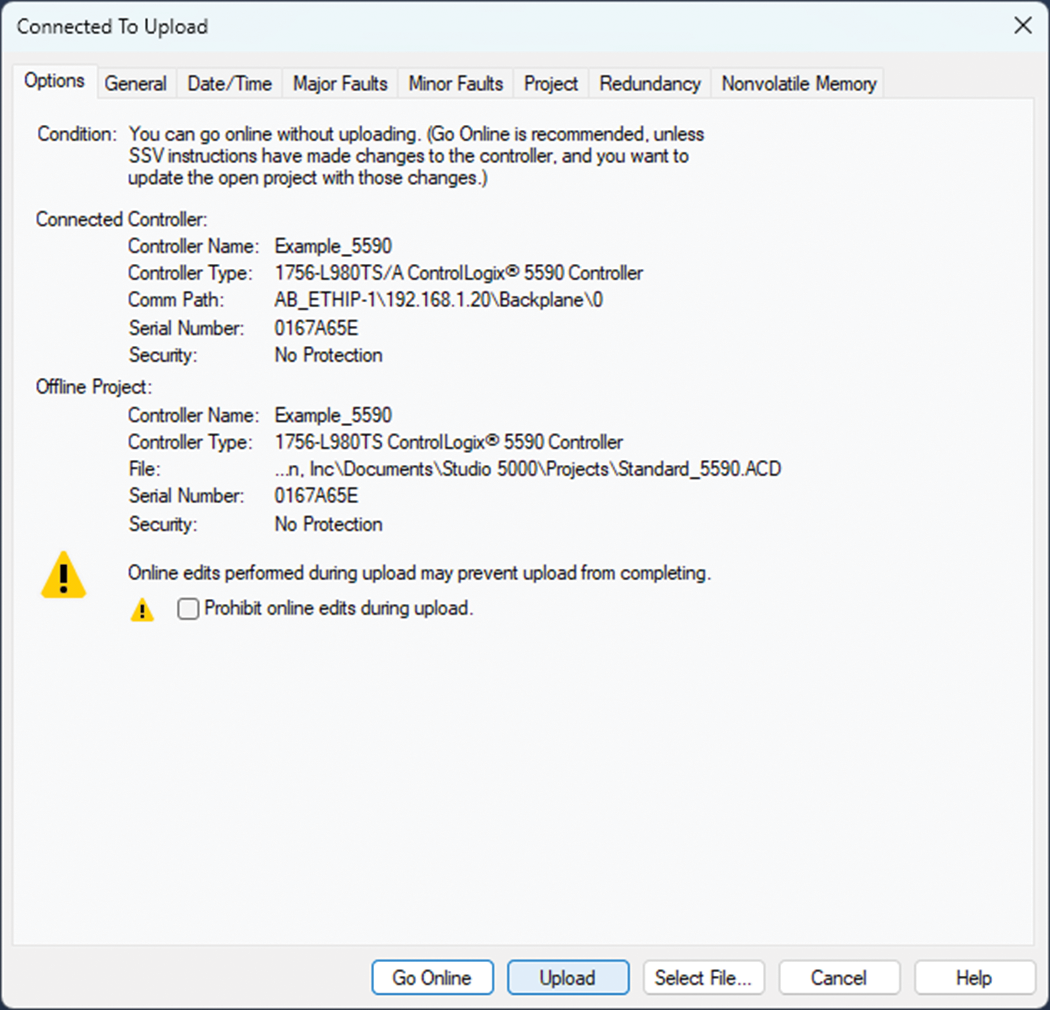This screenshot has width=1050, height=1010.
Task: Switch to the Project tab
Action: pyautogui.click(x=550, y=84)
